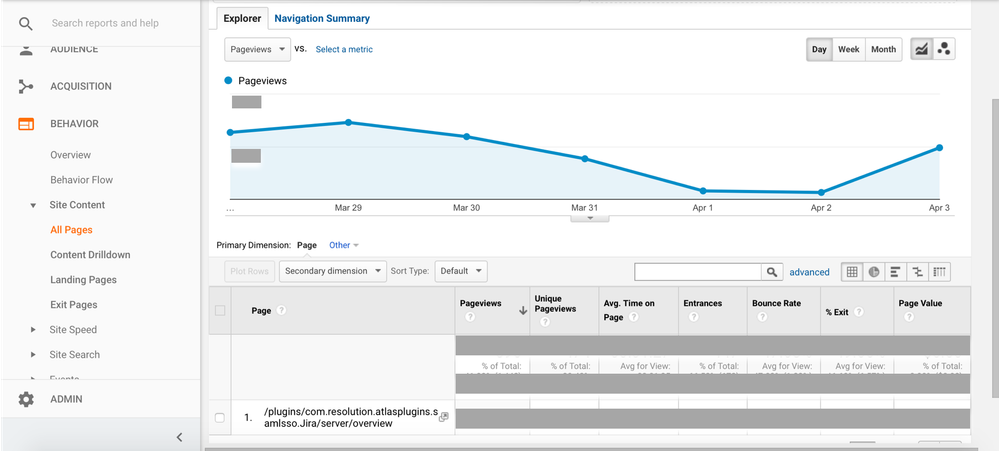Set graph granularity to Month

coord(884,49)
